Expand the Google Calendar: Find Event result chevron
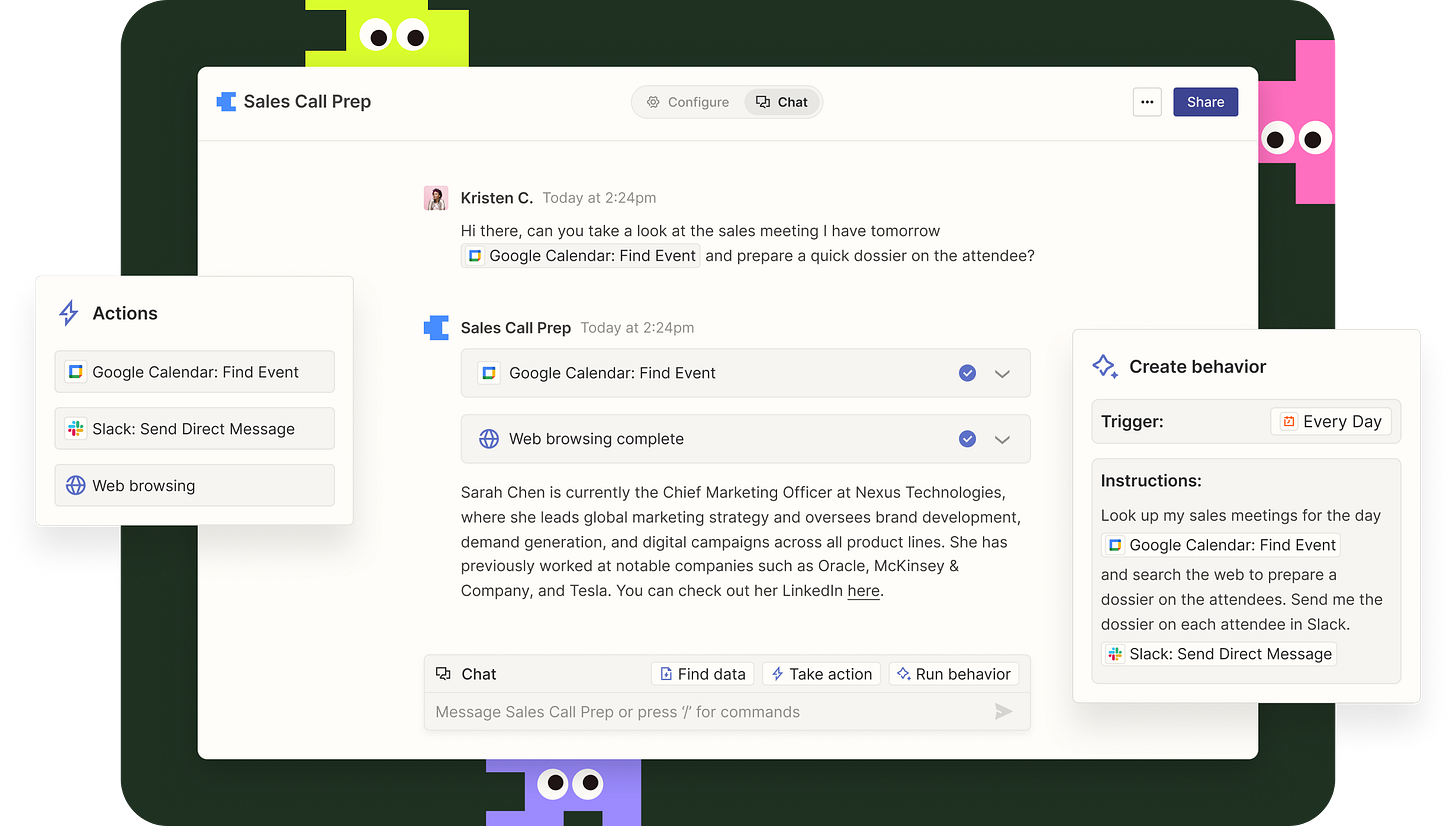1456x826 pixels. (x=1002, y=373)
